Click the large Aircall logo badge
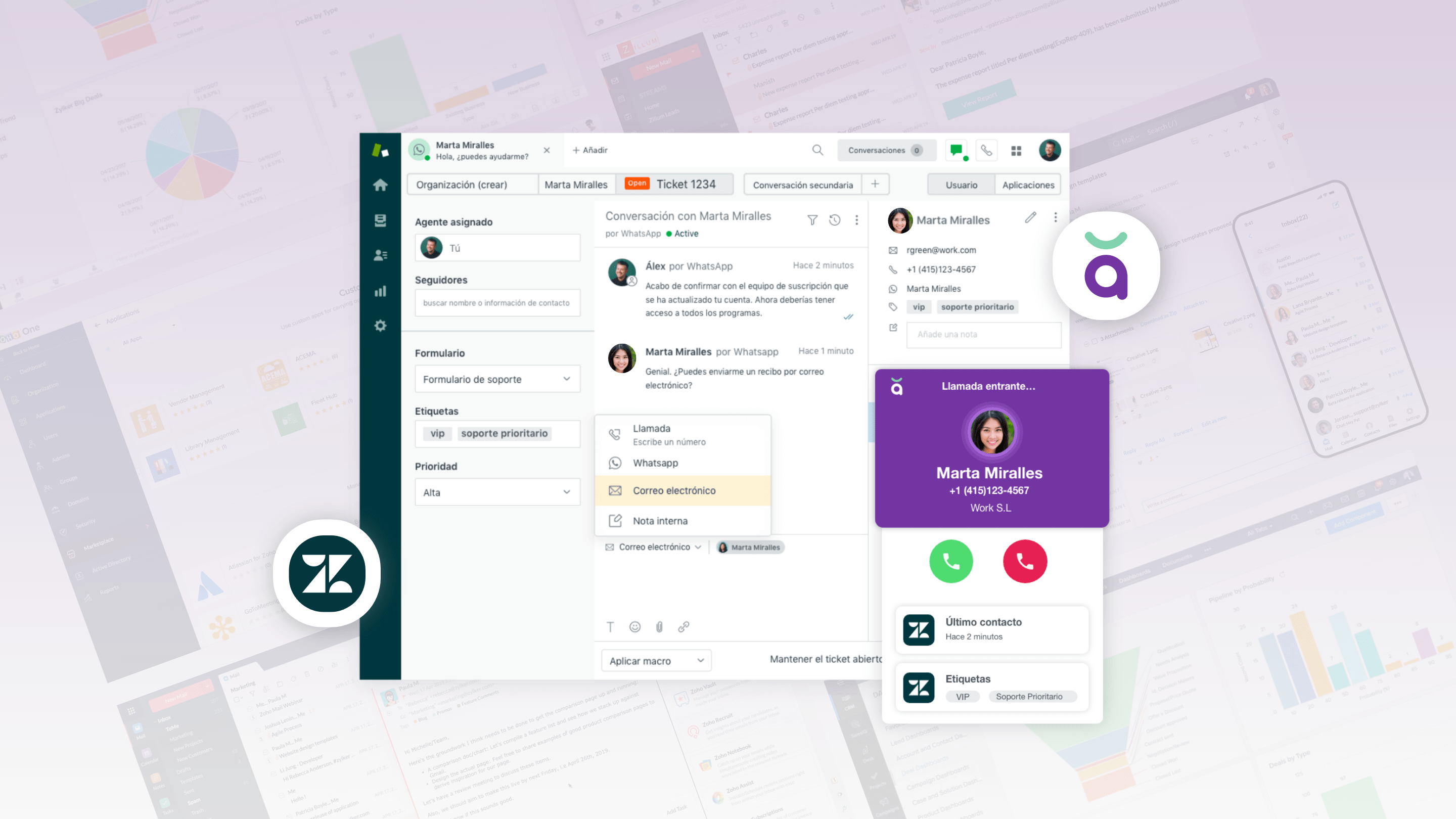 click(x=1106, y=265)
